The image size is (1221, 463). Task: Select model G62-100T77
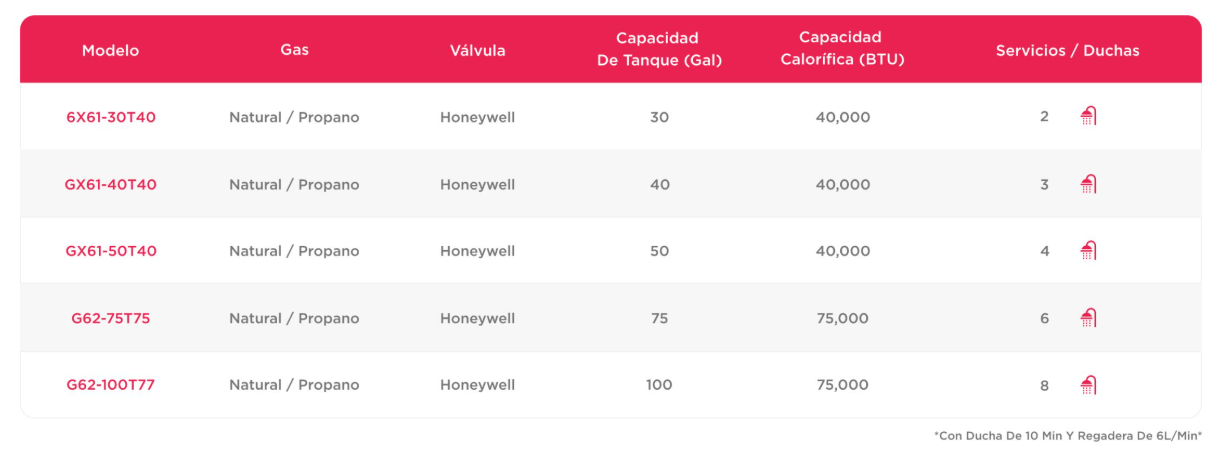click(x=111, y=385)
